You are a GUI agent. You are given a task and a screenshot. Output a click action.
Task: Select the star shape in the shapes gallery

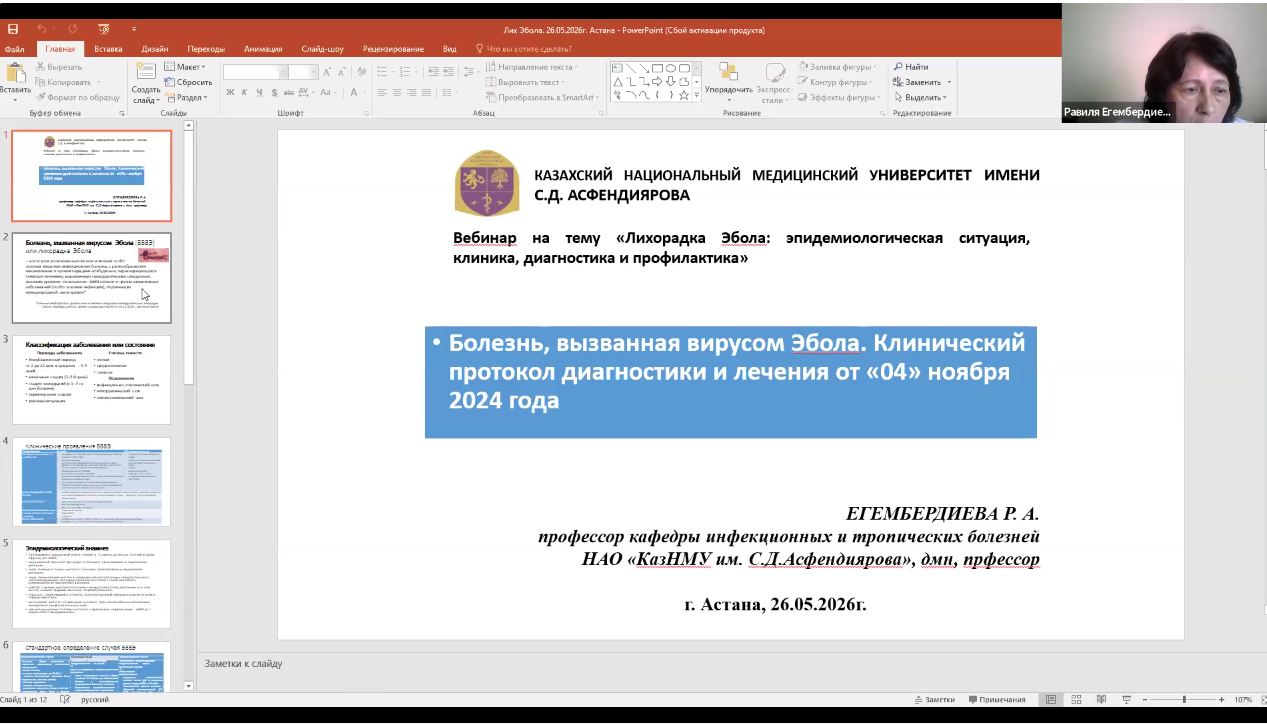[x=683, y=96]
